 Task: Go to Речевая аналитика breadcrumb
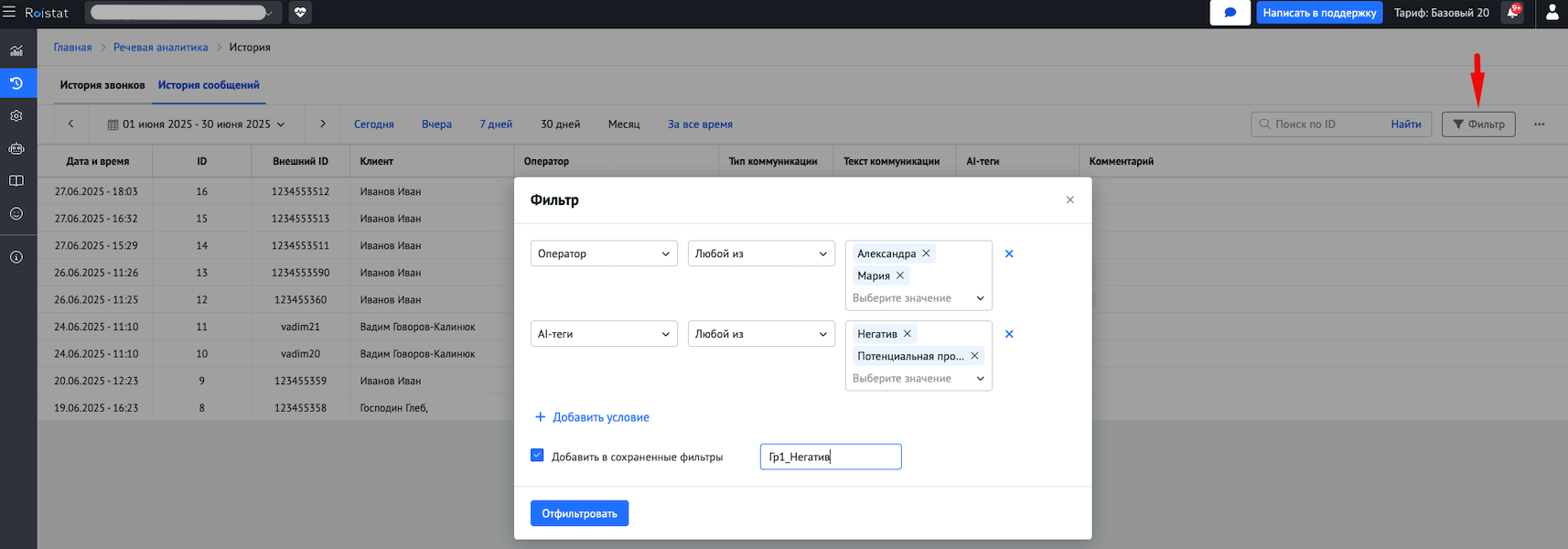point(161,48)
